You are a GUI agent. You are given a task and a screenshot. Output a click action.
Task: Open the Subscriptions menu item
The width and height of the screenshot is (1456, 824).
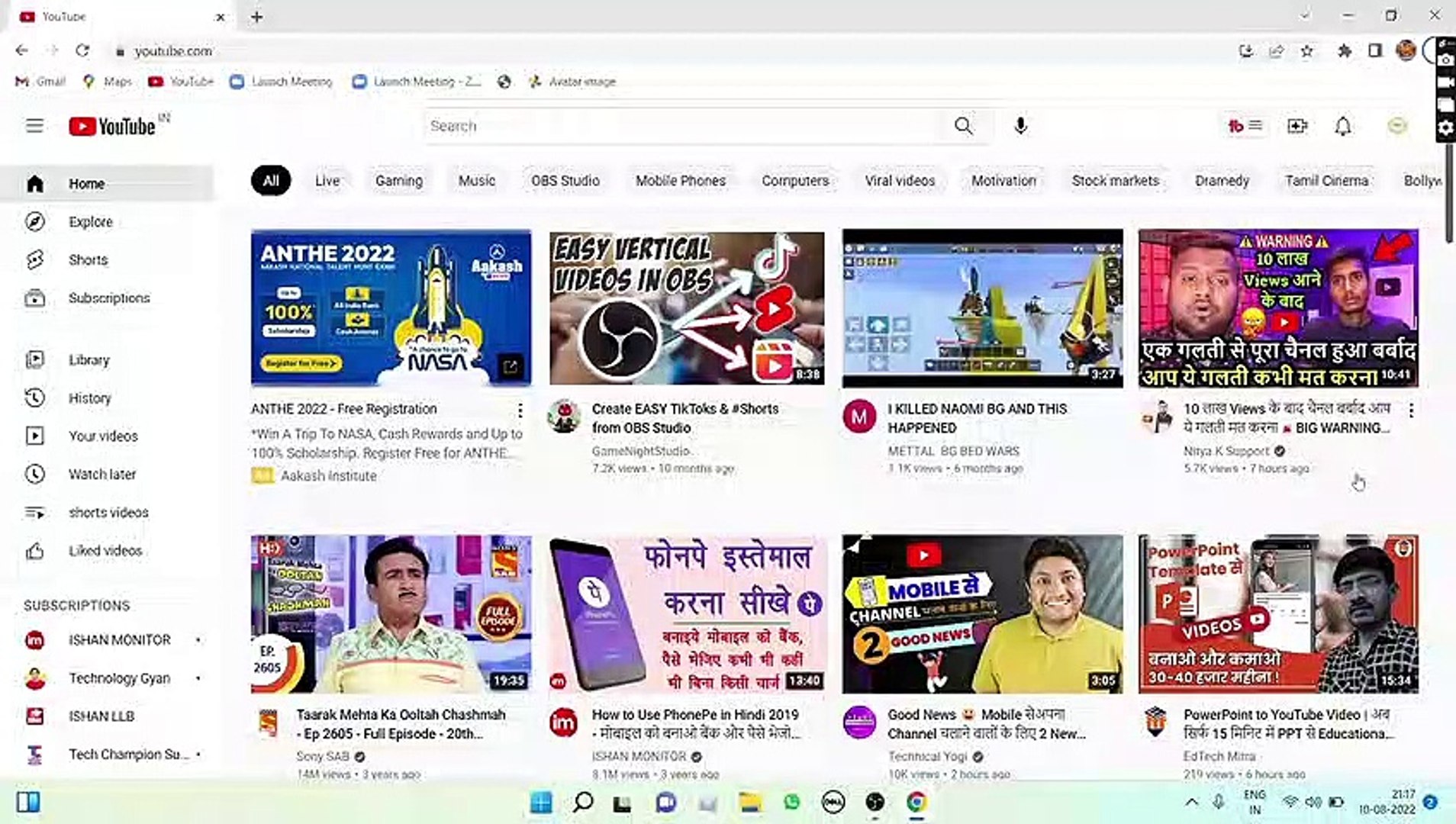(x=109, y=298)
